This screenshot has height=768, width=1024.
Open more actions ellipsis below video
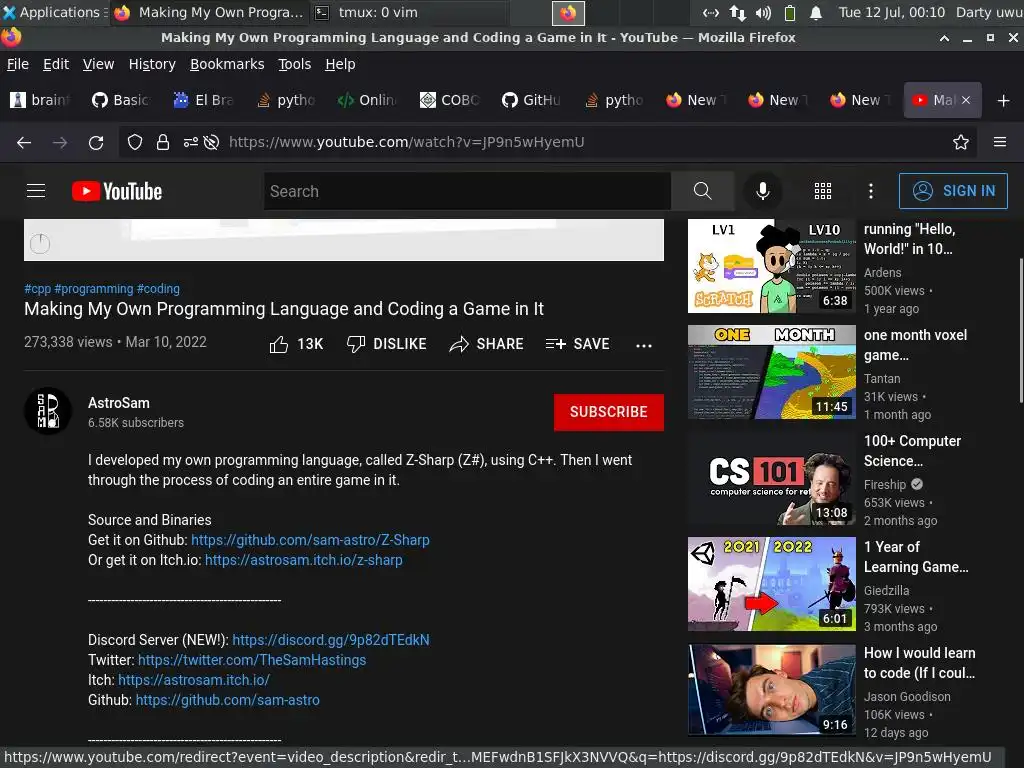pos(644,345)
